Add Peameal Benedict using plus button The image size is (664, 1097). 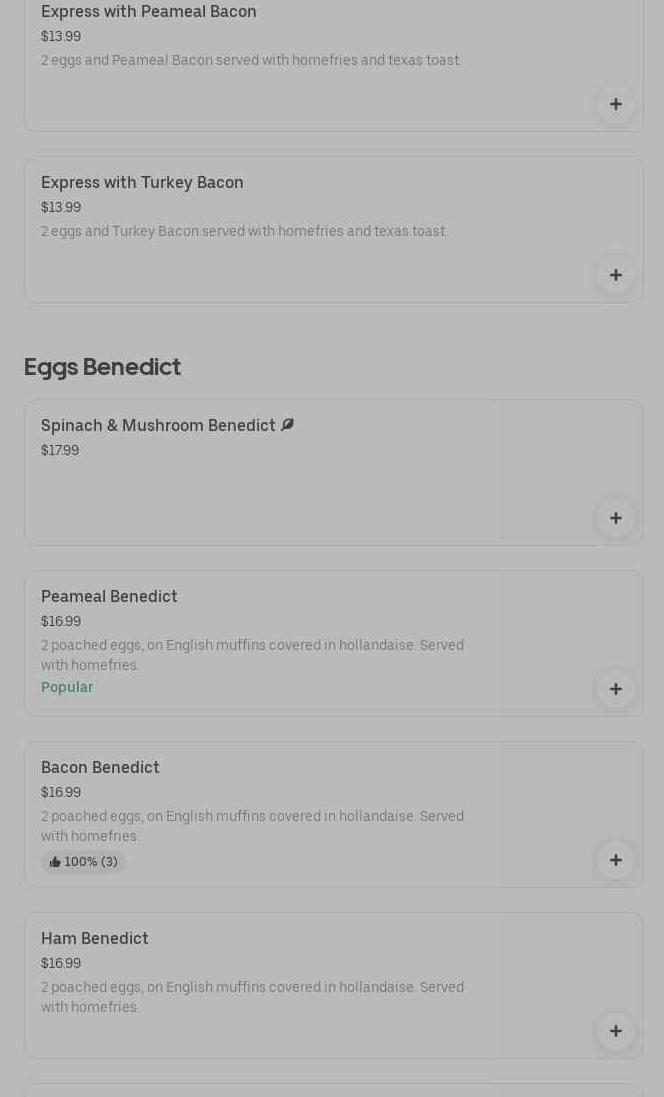pyautogui.click(x=615, y=689)
